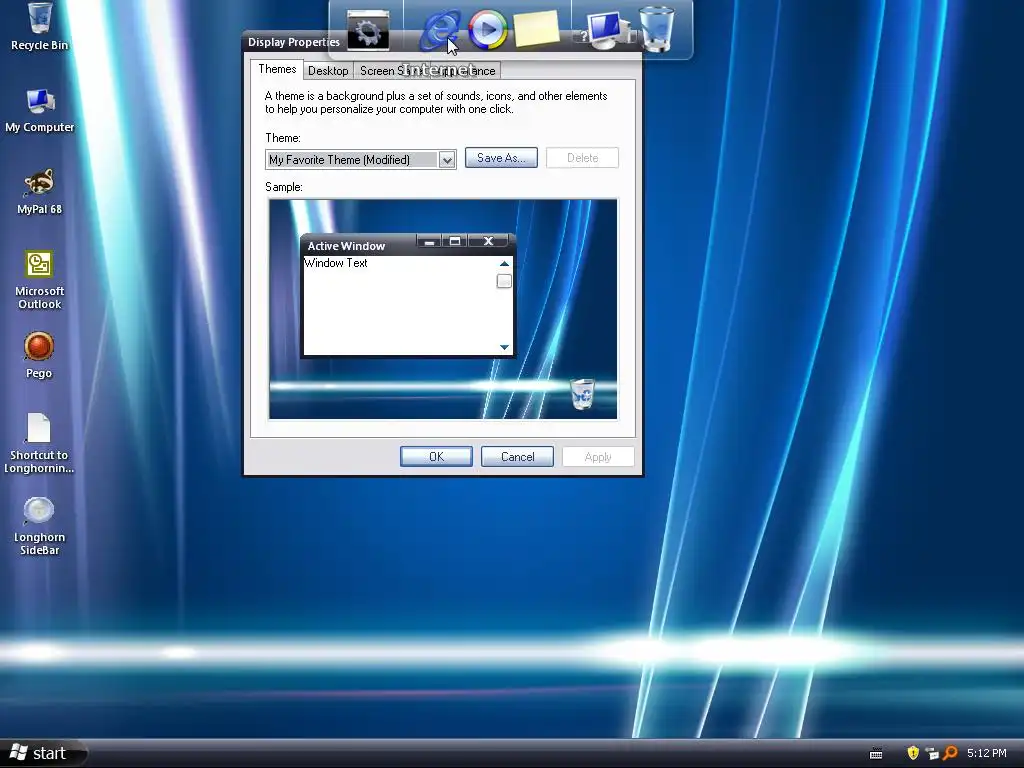Click the on-screen keyboard tray icon

(876, 754)
